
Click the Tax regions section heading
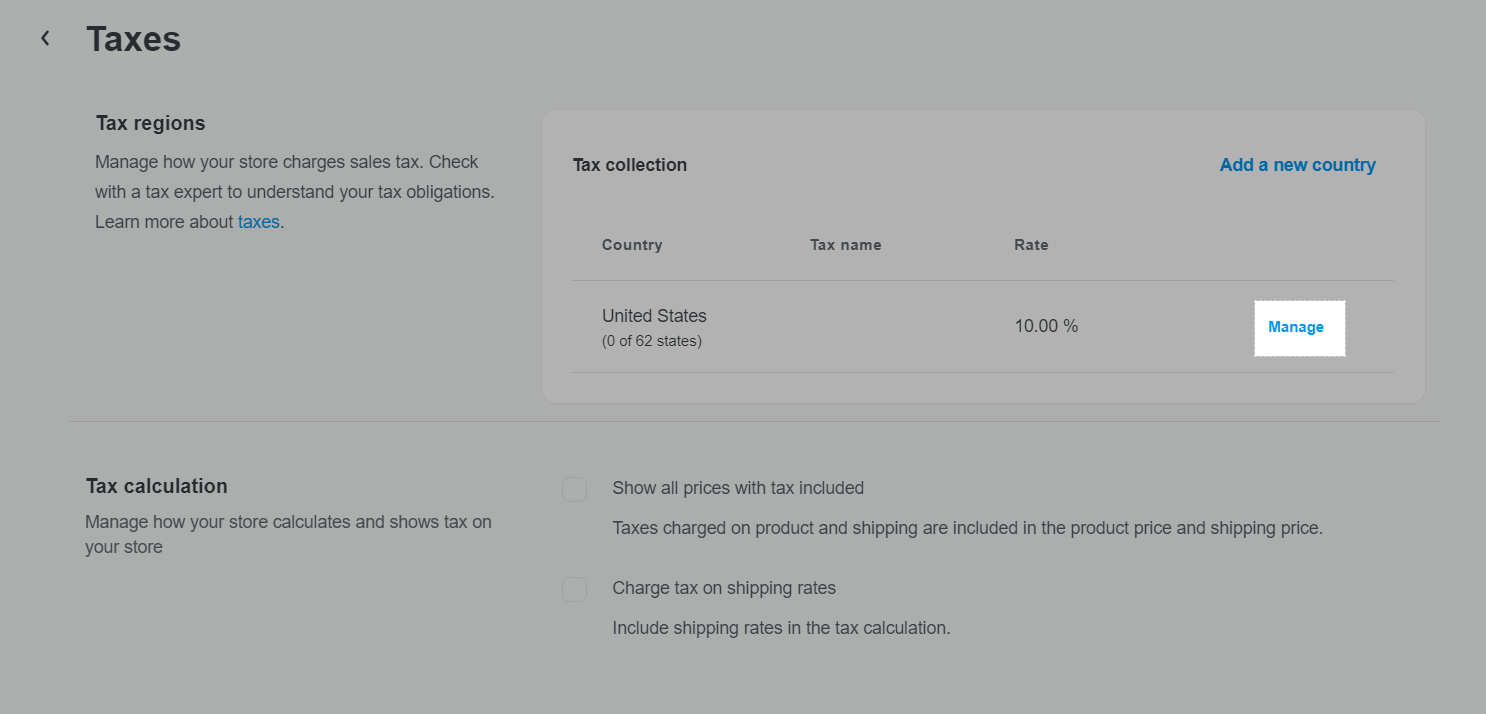click(x=151, y=123)
